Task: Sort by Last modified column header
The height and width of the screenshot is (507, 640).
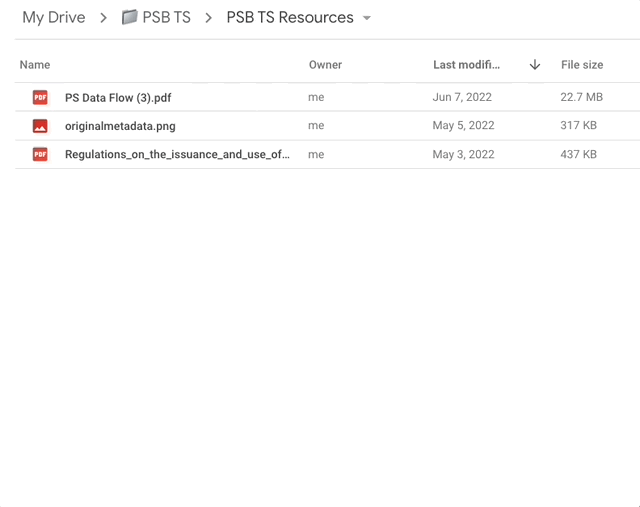Action: pyautogui.click(x=467, y=64)
